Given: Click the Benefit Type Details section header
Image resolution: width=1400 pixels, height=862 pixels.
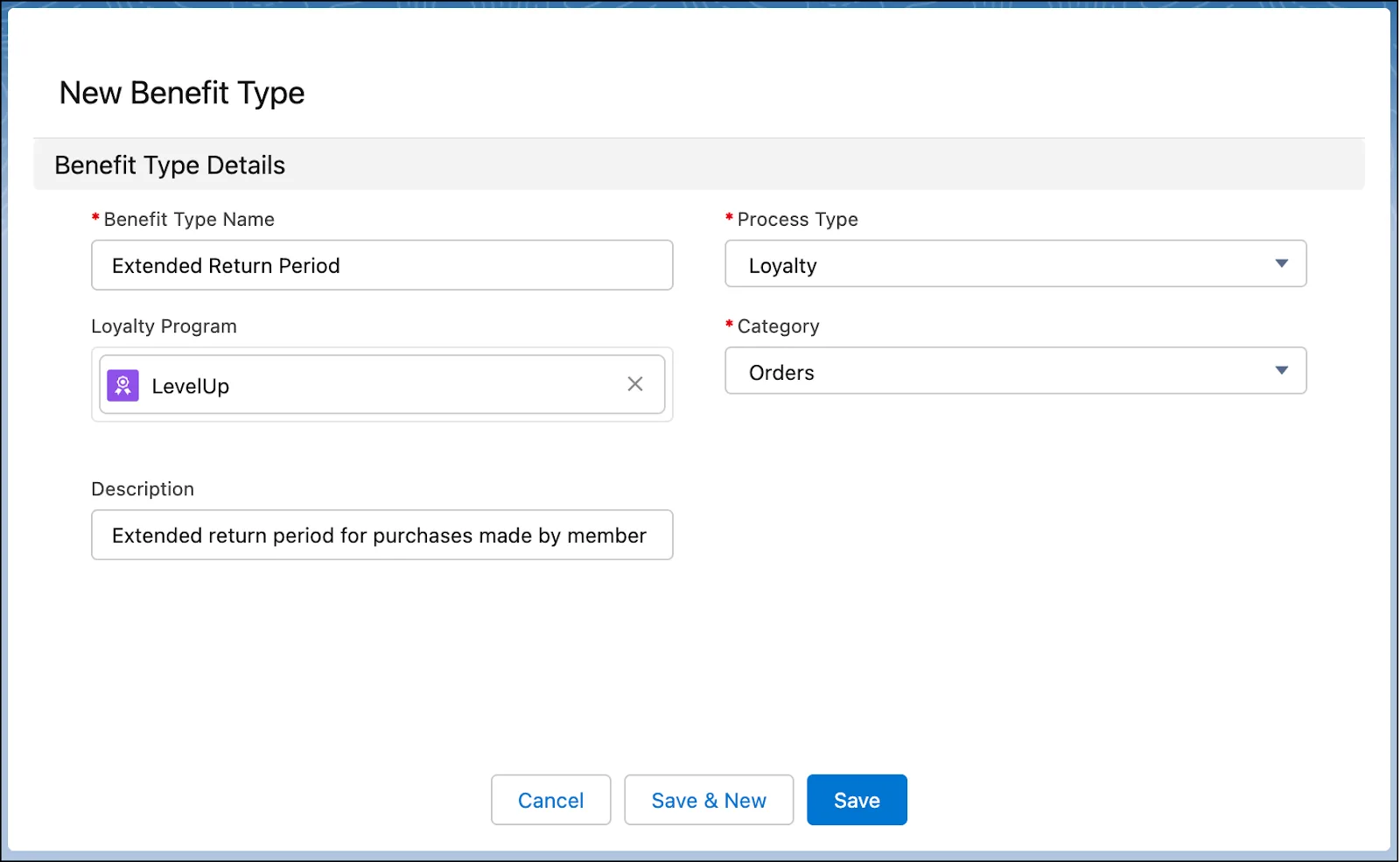Looking at the screenshot, I should [x=169, y=165].
